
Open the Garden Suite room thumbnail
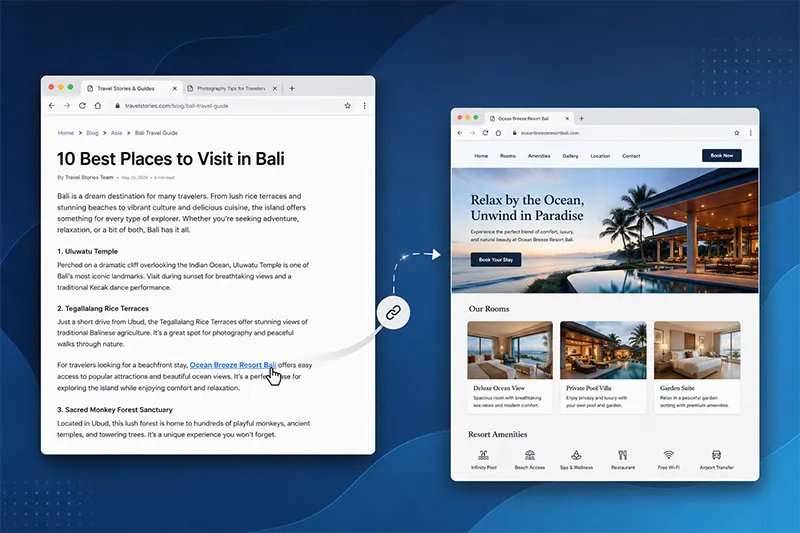tap(697, 350)
